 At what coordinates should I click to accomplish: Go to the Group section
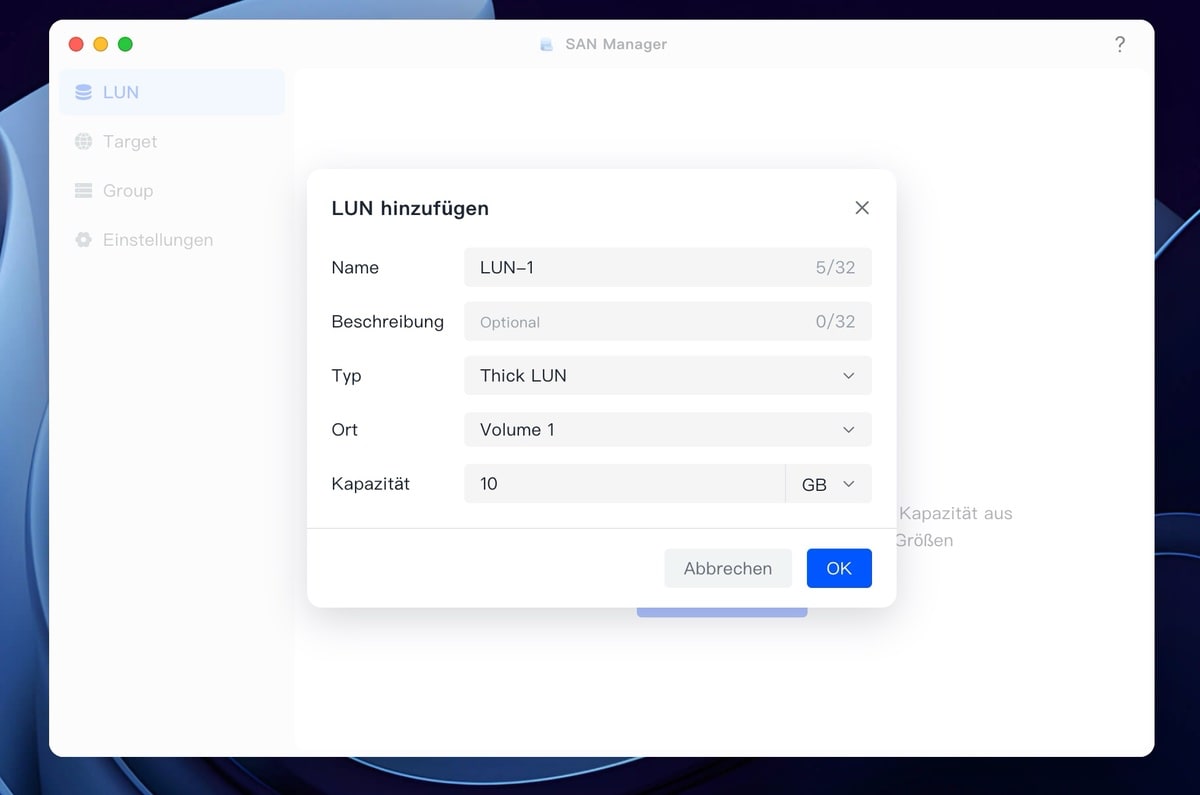click(128, 191)
